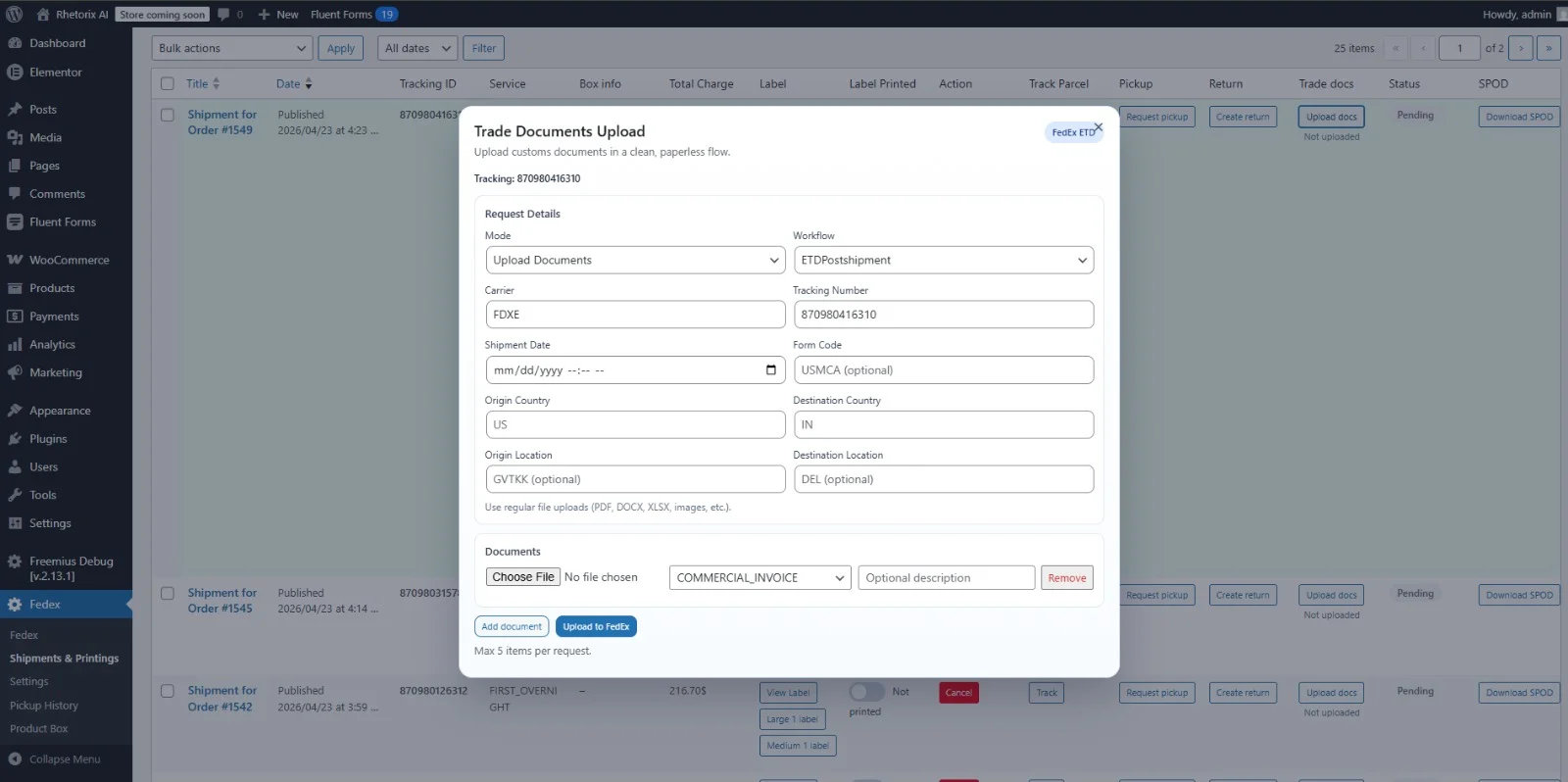Open the Workflow ETDPostshipment dropdown
Screen dimensions: 1568x782
(944, 260)
